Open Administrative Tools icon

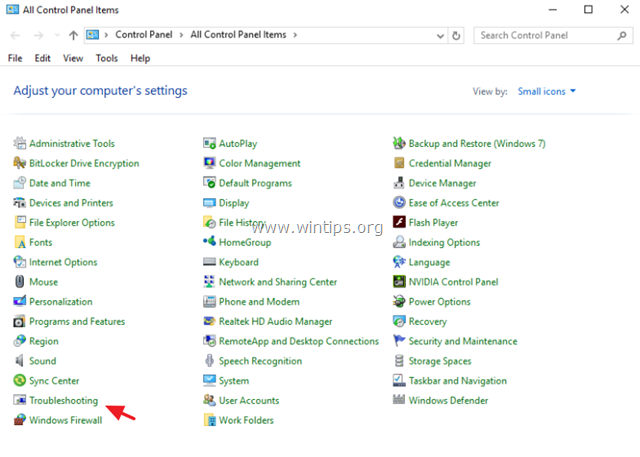pyautogui.click(x=20, y=143)
